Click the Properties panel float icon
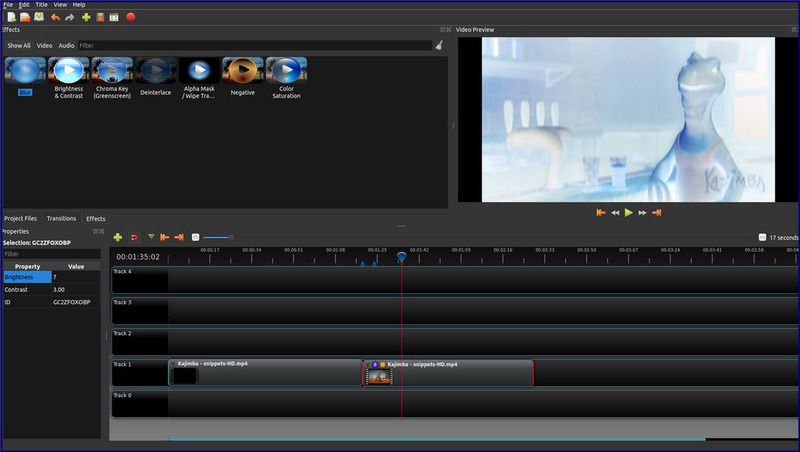The height and width of the screenshot is (452, 800). (x=95, y=231)
